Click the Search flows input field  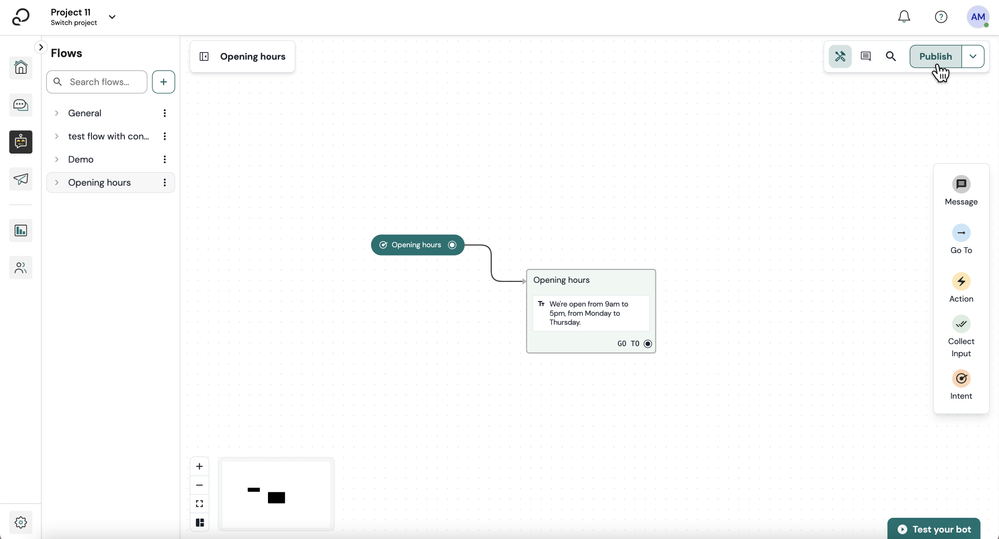pyautogui.click(x=97, y=82)
